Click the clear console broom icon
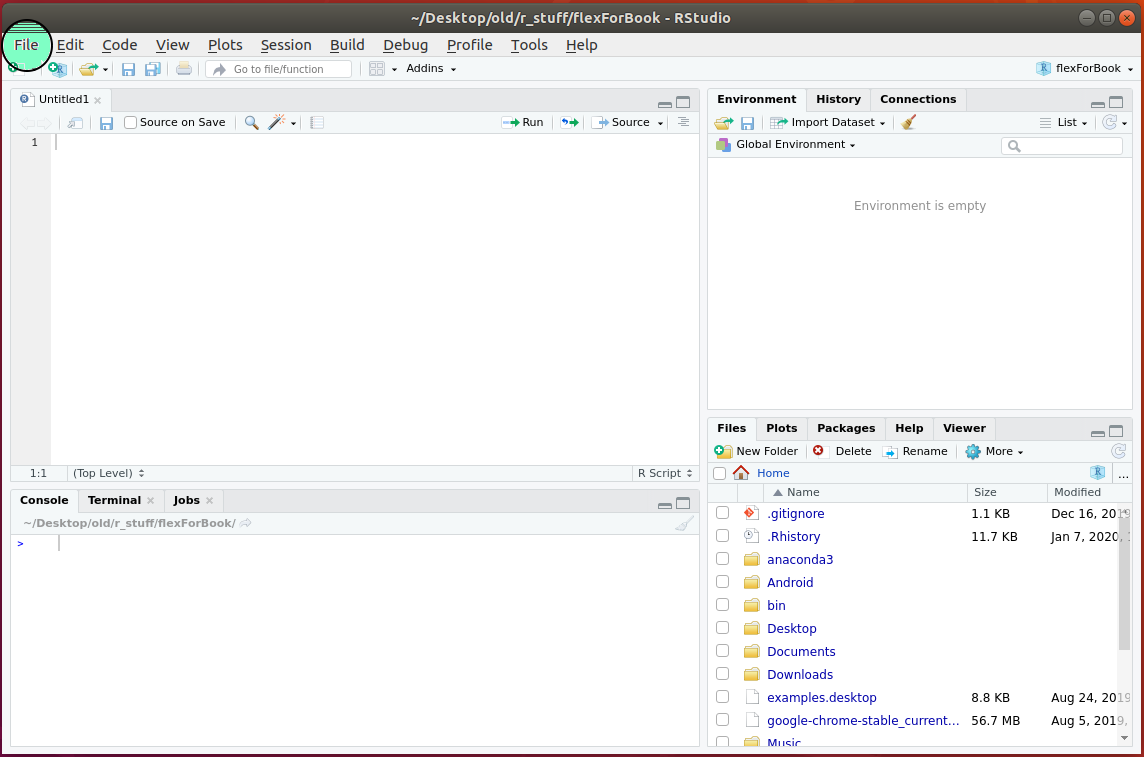The image size is (1144, 757). pyautogui.click(x=684, y=523)
